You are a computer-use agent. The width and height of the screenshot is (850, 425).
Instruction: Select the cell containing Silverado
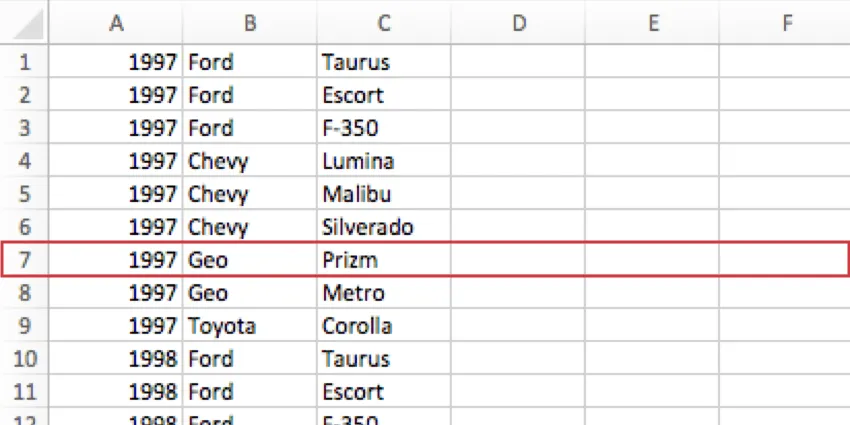pos(383,227)
